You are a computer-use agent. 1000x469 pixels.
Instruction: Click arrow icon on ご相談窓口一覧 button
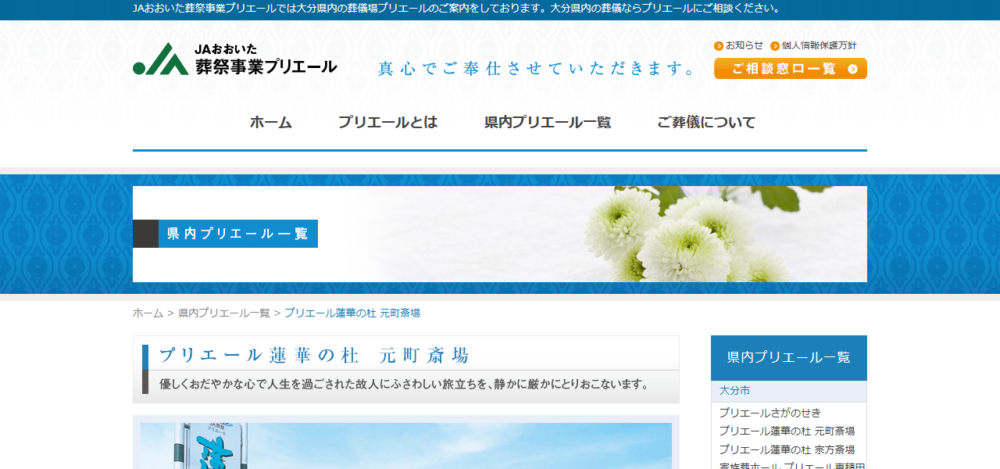click(x=852, y=69)
